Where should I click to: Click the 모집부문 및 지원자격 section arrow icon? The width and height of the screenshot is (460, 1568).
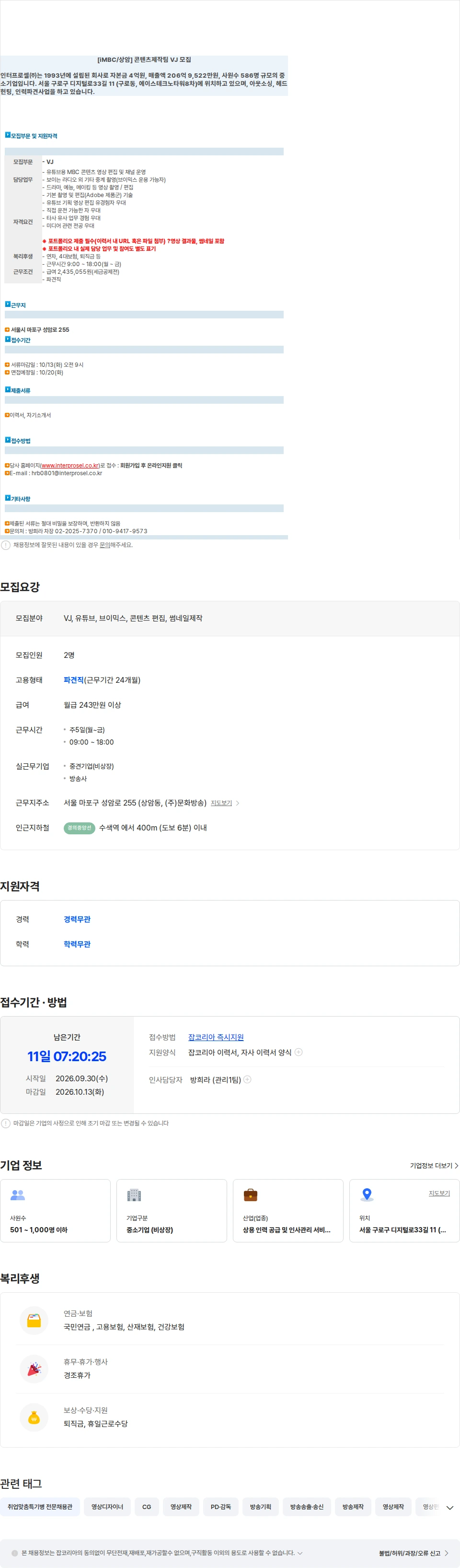[x=8, y=135]
